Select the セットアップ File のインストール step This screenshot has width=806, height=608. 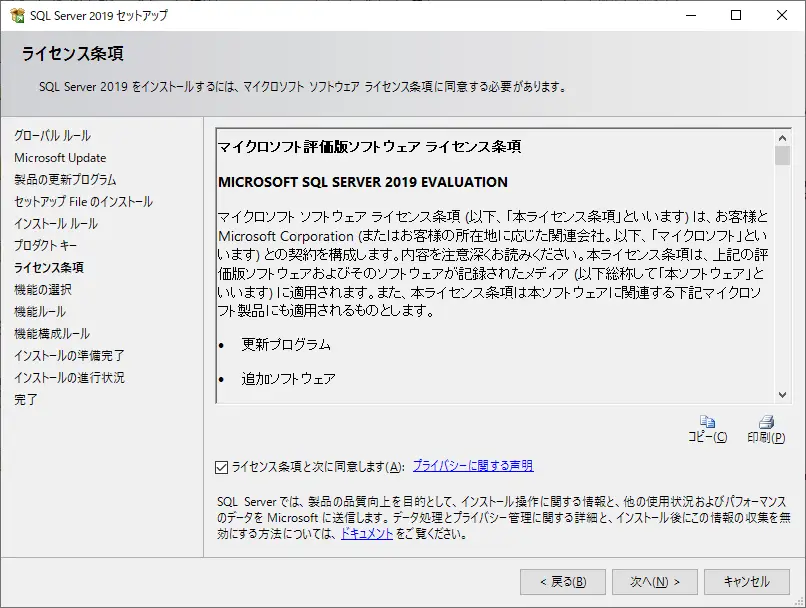(x=83, y=201)
